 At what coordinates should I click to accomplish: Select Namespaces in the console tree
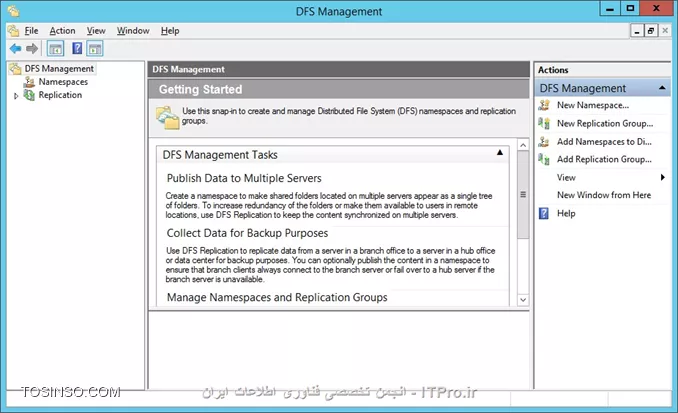(63, 82)
